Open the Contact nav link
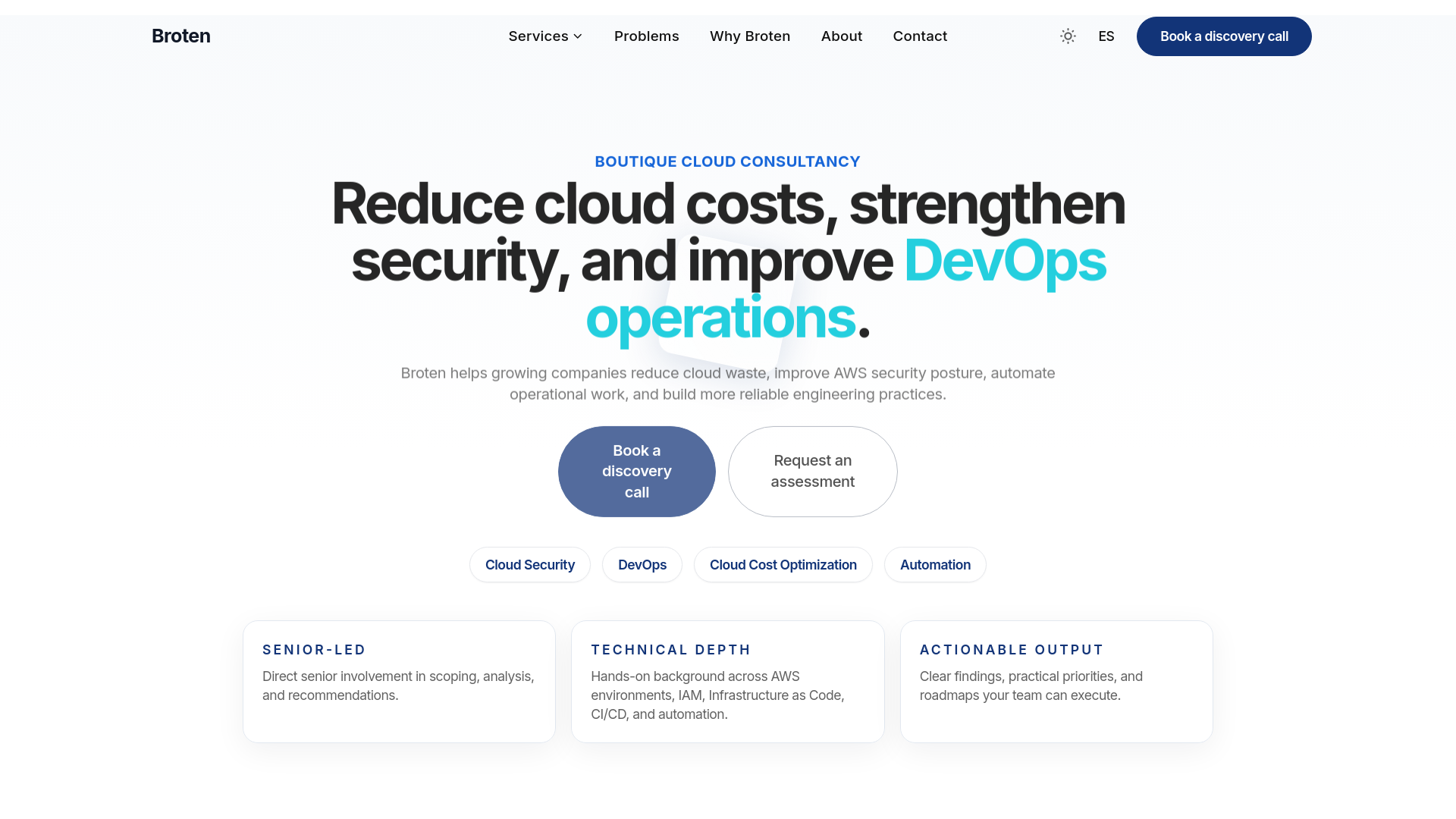The image size is (1456, 819). pos(920,36)
